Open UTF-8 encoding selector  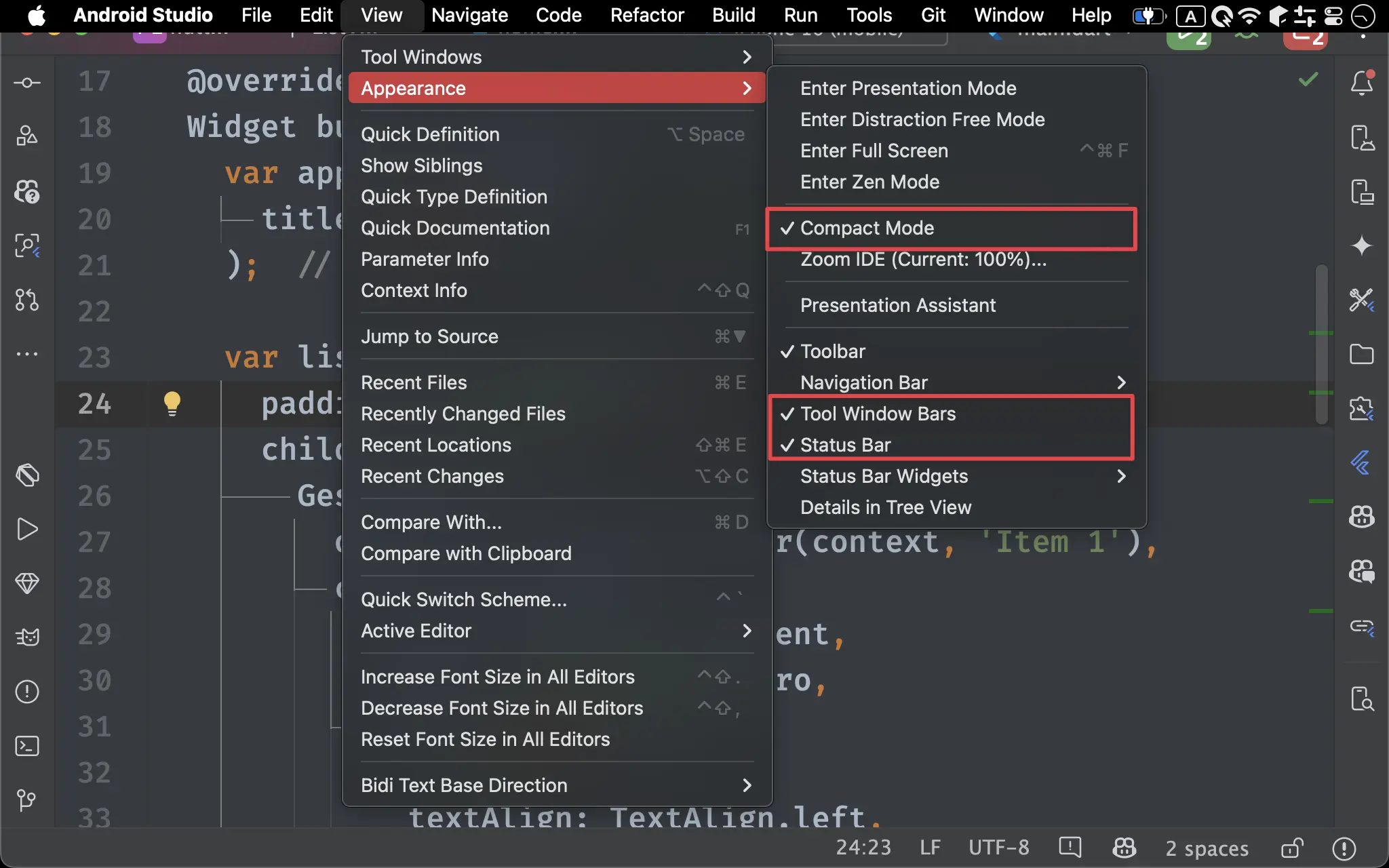tap(999, 848)
